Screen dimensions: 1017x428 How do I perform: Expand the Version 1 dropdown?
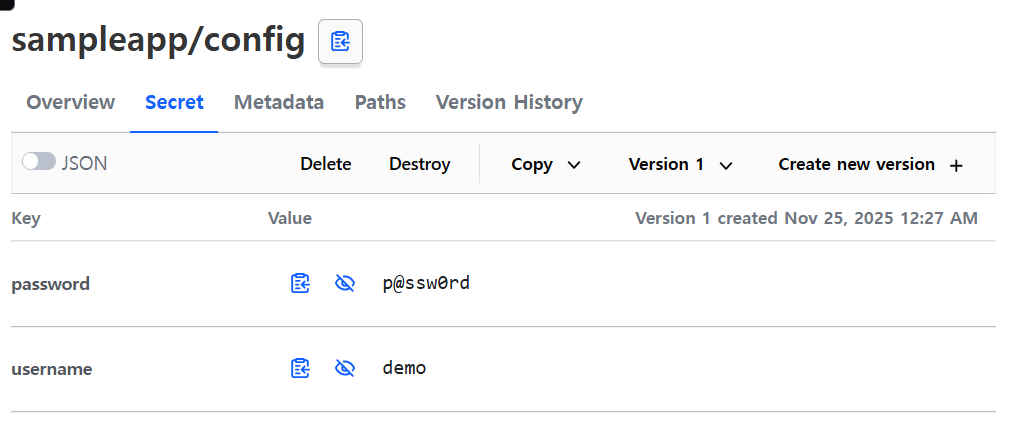680,164
